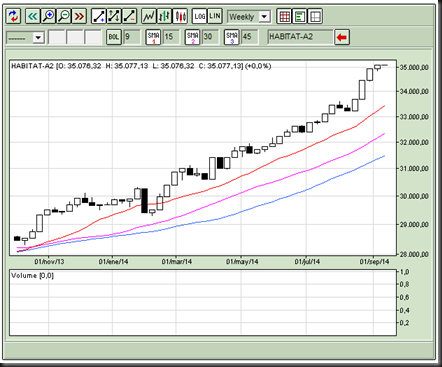The image size is (442, 367).
Task: Toggle the SMA 3 moving average
Action: click(x=232, y=37)
